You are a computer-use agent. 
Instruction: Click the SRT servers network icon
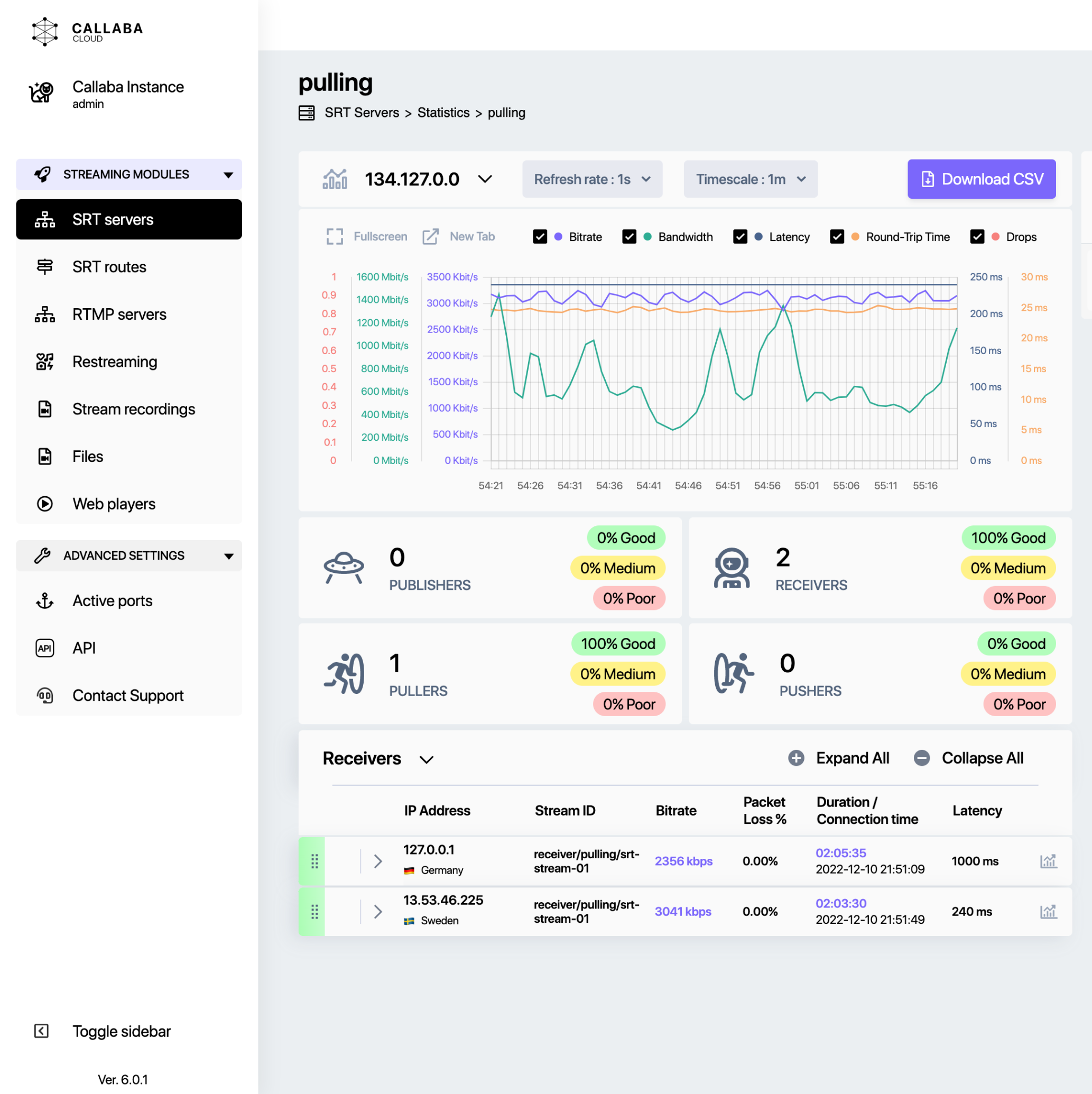click(x=45, y=220)
